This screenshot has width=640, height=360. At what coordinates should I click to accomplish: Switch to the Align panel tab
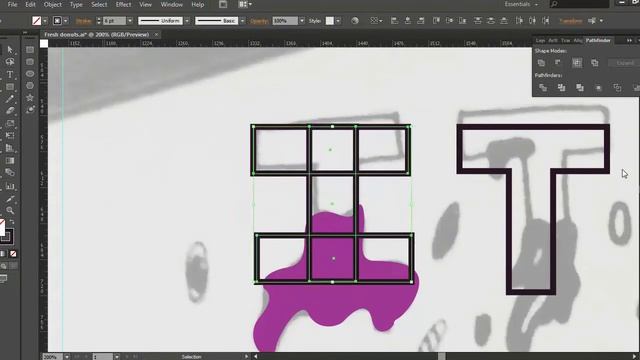pyautogui.click(x=578, y=40)
